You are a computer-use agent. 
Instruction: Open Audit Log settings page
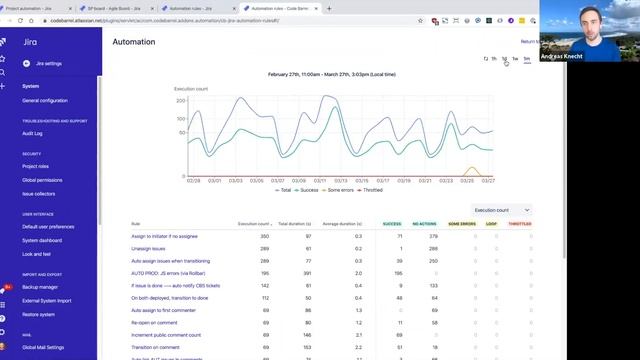(x=32, y=133)
